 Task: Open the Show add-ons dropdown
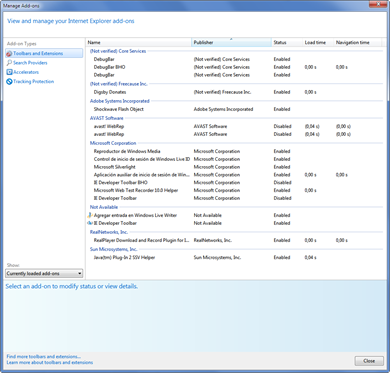point(44,274)
